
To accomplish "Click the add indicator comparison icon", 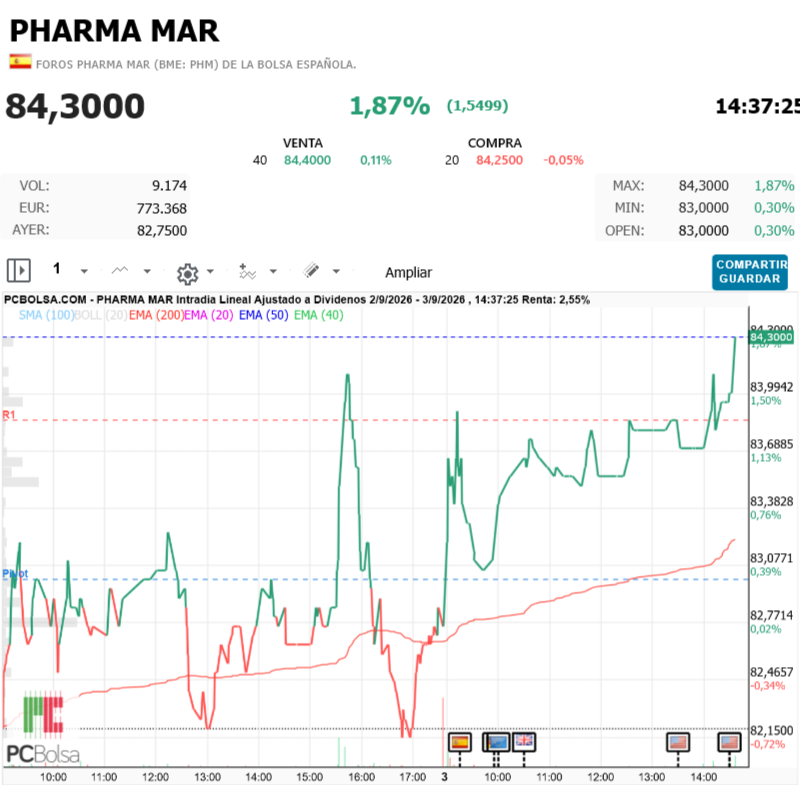I will 247,271.
